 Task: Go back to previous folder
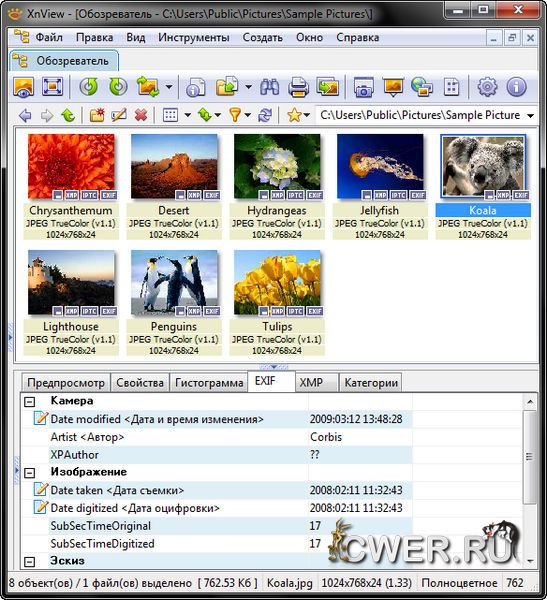coord(25,115)
